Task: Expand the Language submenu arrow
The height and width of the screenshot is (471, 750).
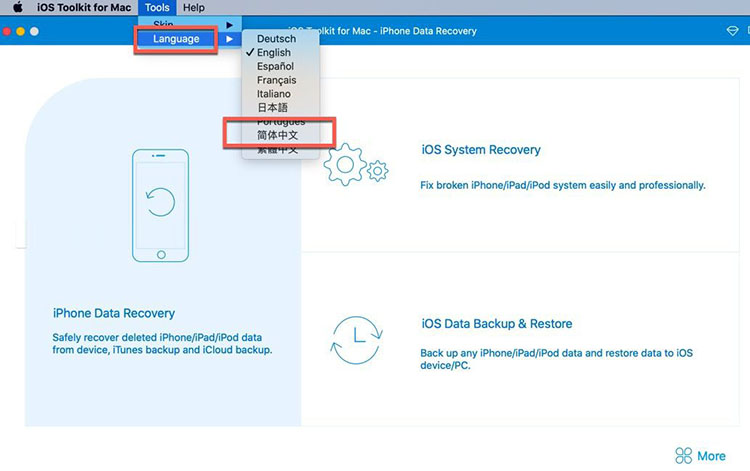Action: (230, 39)
